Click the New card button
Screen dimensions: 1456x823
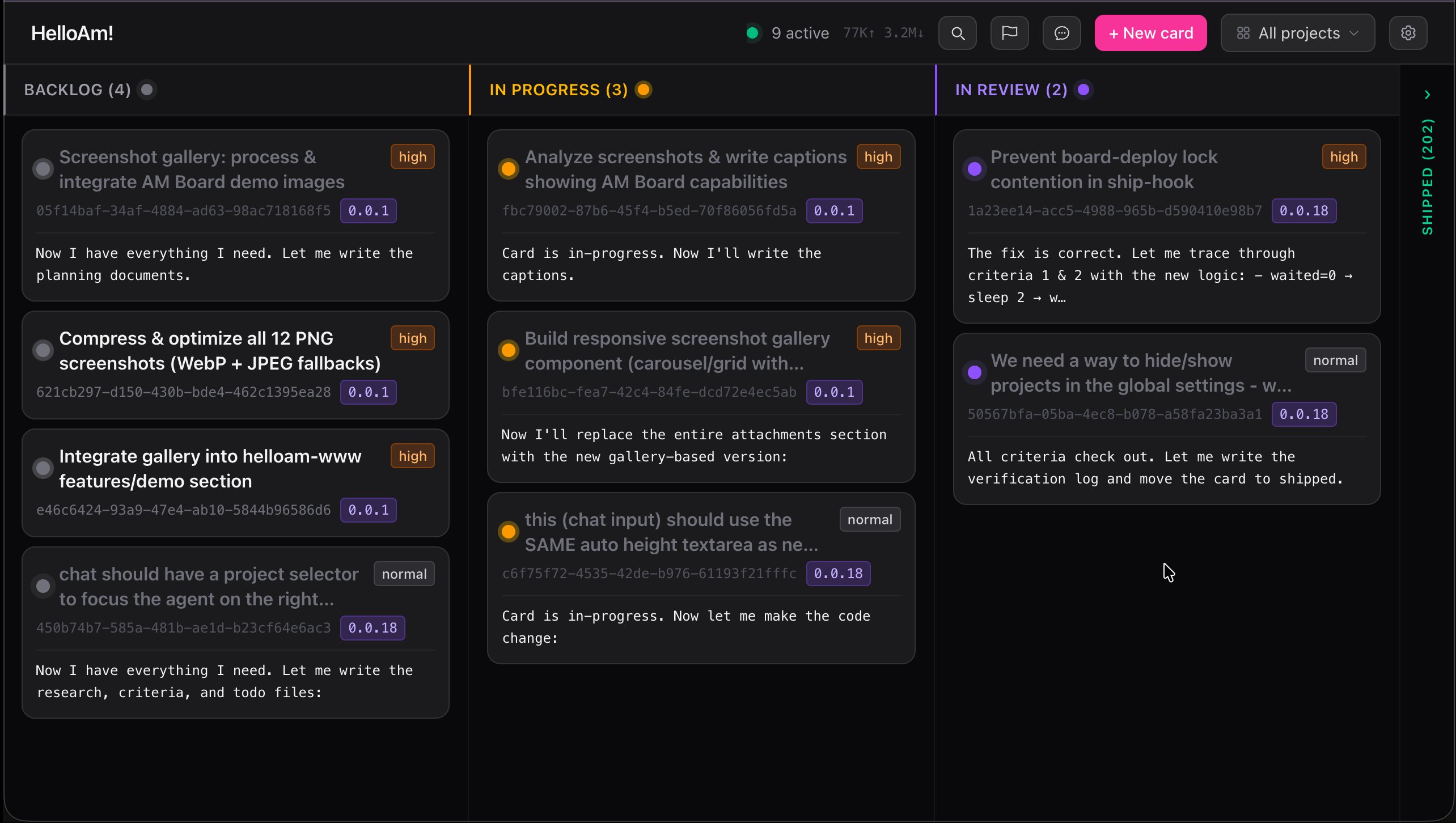(1150, 33)
